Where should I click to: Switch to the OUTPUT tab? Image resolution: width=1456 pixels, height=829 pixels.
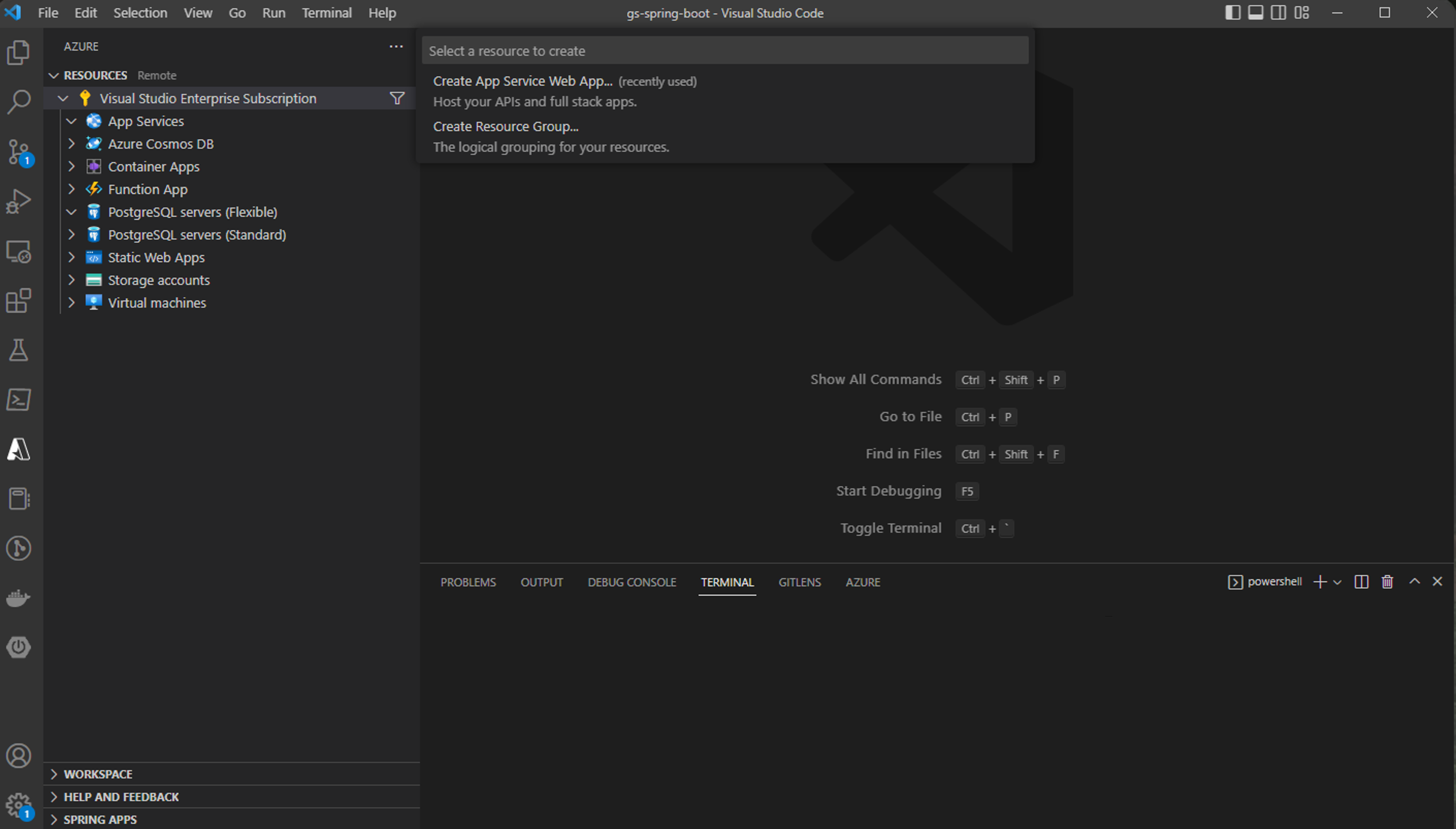pyautogui.click(x=541, y=582)
